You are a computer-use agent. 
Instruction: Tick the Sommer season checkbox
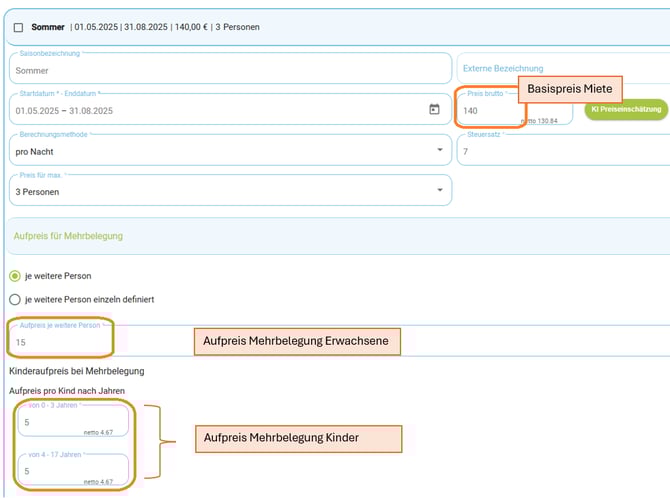click(x=18, y=28)
